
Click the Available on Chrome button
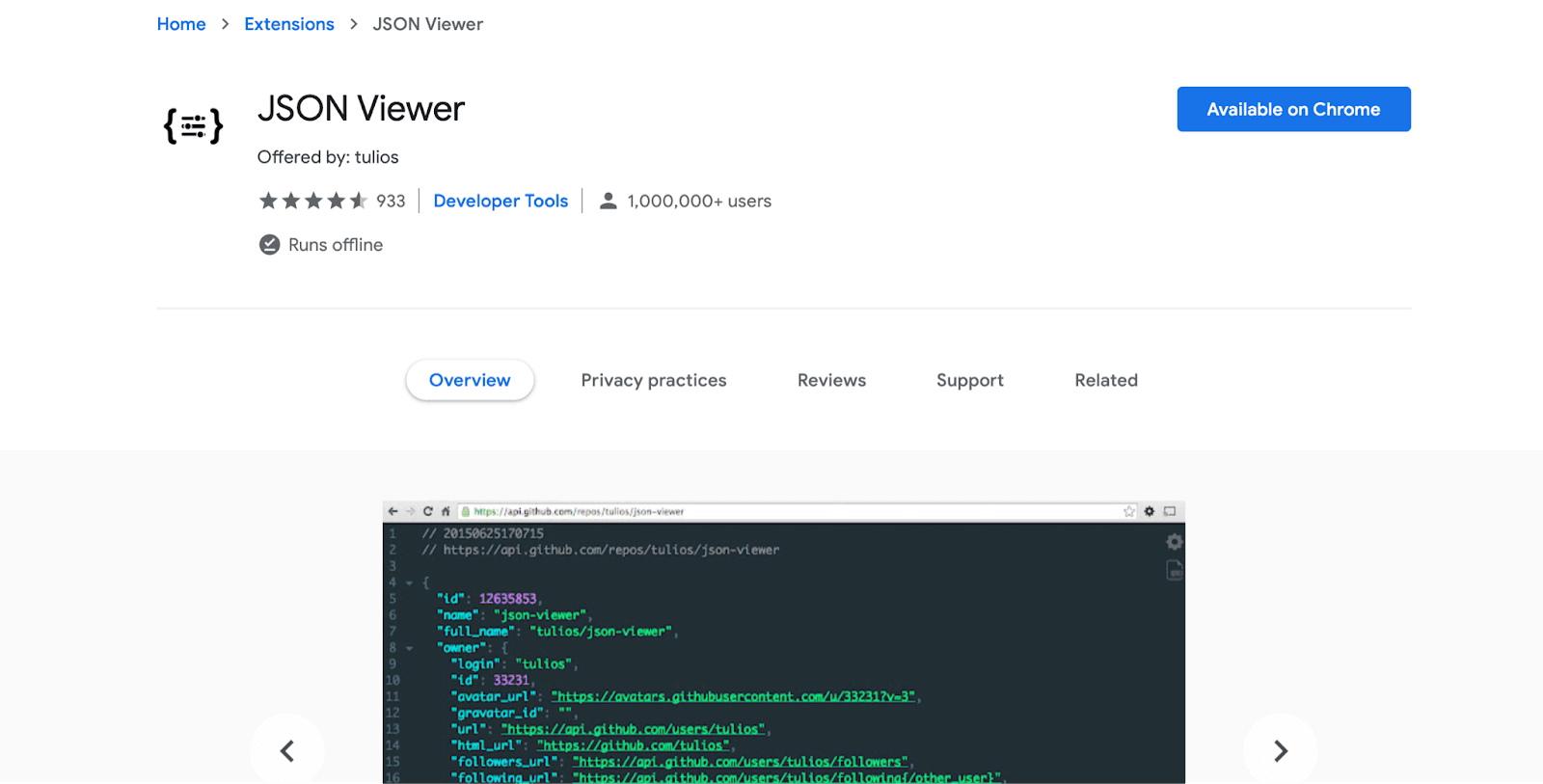click(1293, 109)
